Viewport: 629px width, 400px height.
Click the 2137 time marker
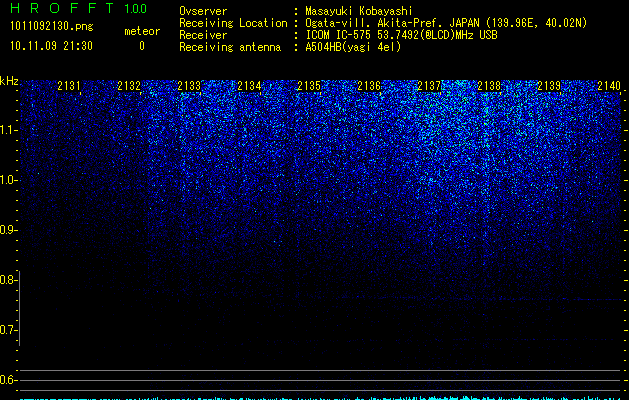pyautogui.click(x=429, y=85)
